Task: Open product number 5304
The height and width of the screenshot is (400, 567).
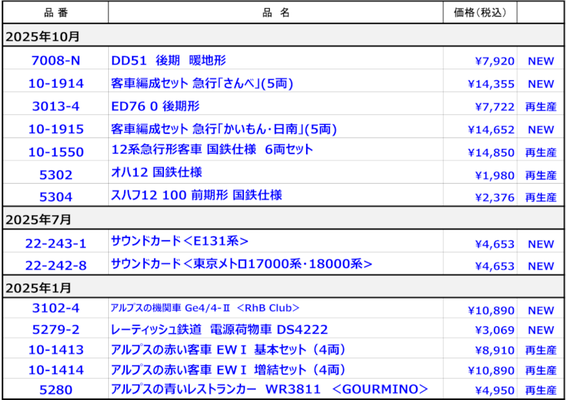Action: (x=56, y=197)
